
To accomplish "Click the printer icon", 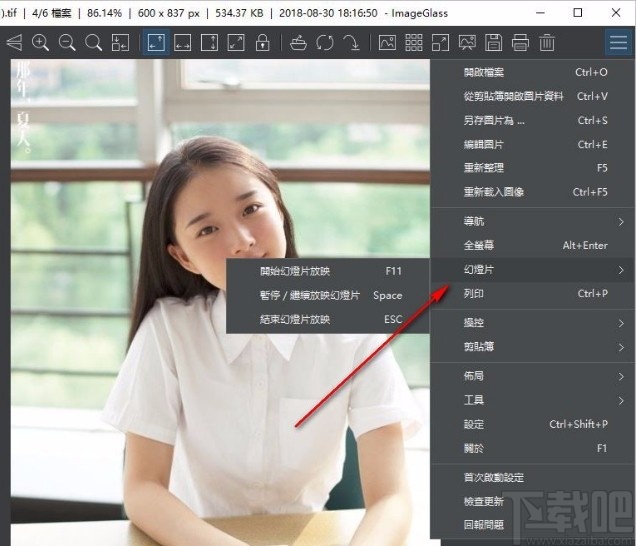I will click(520, 43).
